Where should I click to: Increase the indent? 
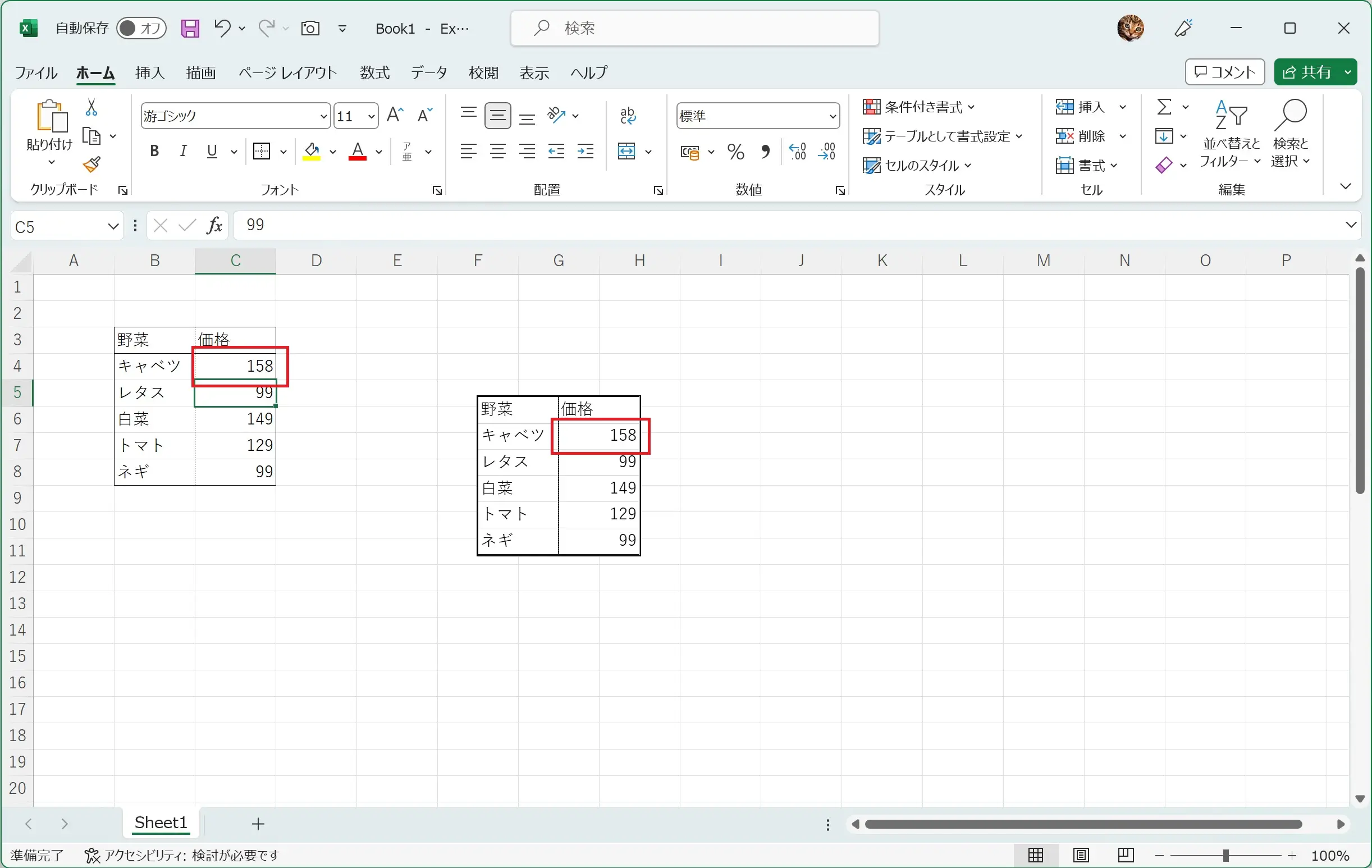(x=586, y=152)
